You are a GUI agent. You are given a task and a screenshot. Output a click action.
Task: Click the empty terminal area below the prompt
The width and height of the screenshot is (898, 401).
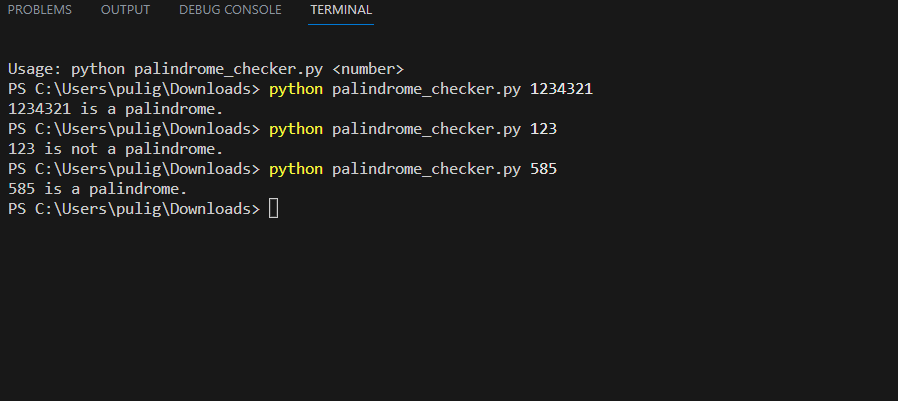(450, 310)
